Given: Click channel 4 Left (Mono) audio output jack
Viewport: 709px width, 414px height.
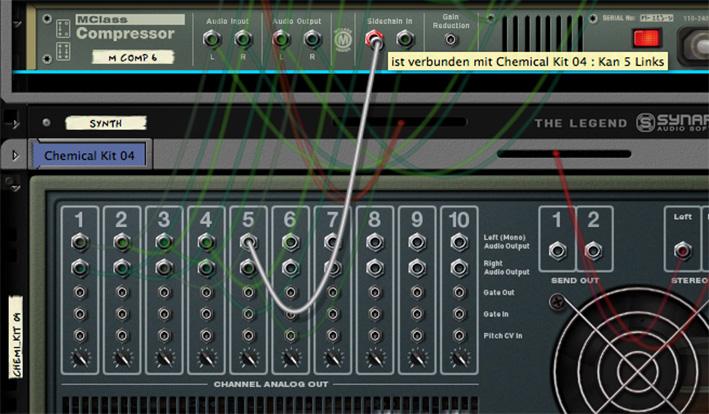Looking at the screenshot, I should pyautogui.click(x=206, y=242).
